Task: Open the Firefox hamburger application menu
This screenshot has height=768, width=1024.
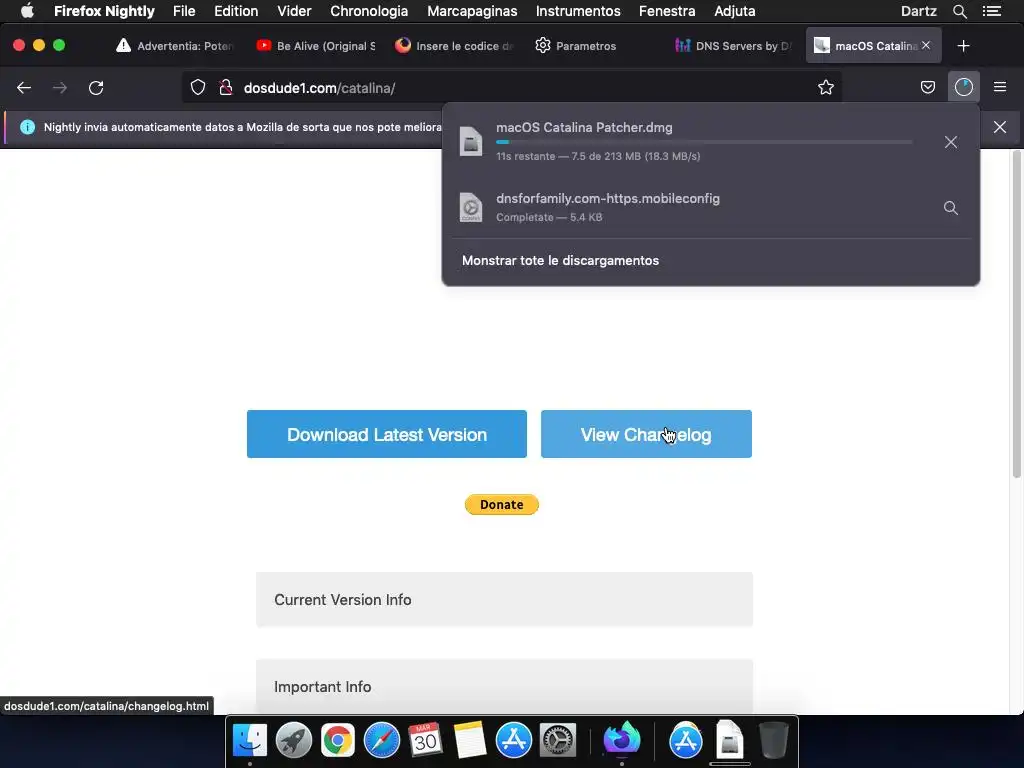Action: [1000, 87]
